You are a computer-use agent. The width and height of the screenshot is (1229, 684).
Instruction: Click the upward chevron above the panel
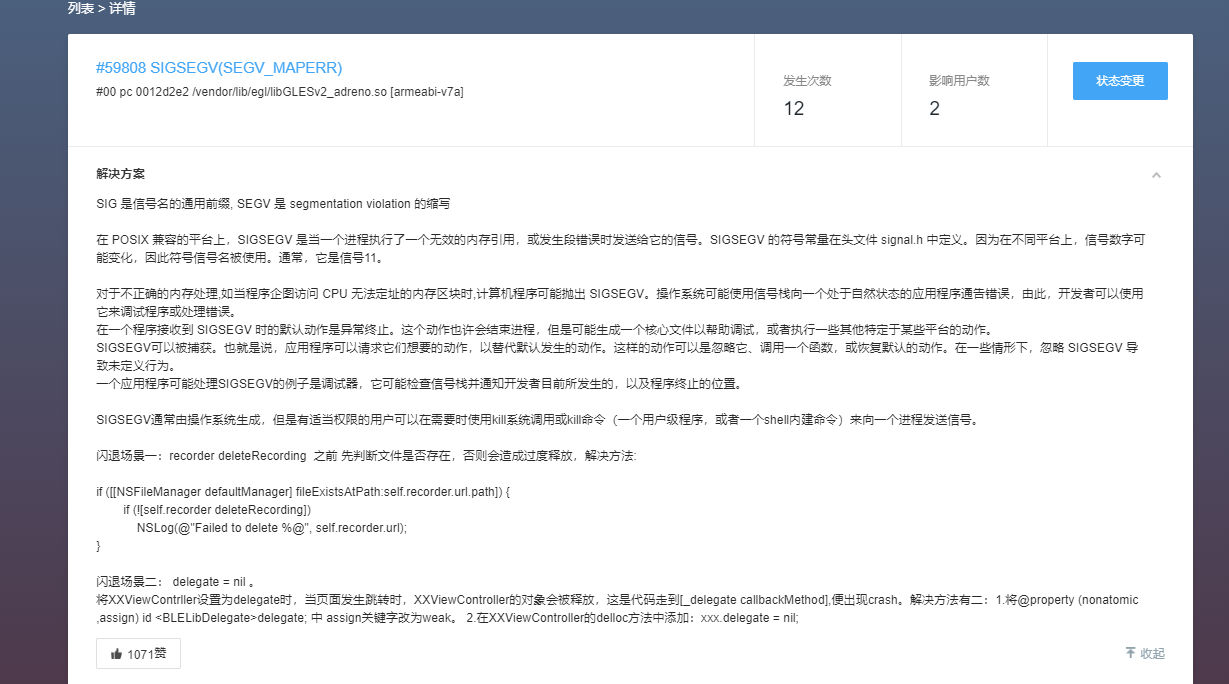click(1157, 175)
